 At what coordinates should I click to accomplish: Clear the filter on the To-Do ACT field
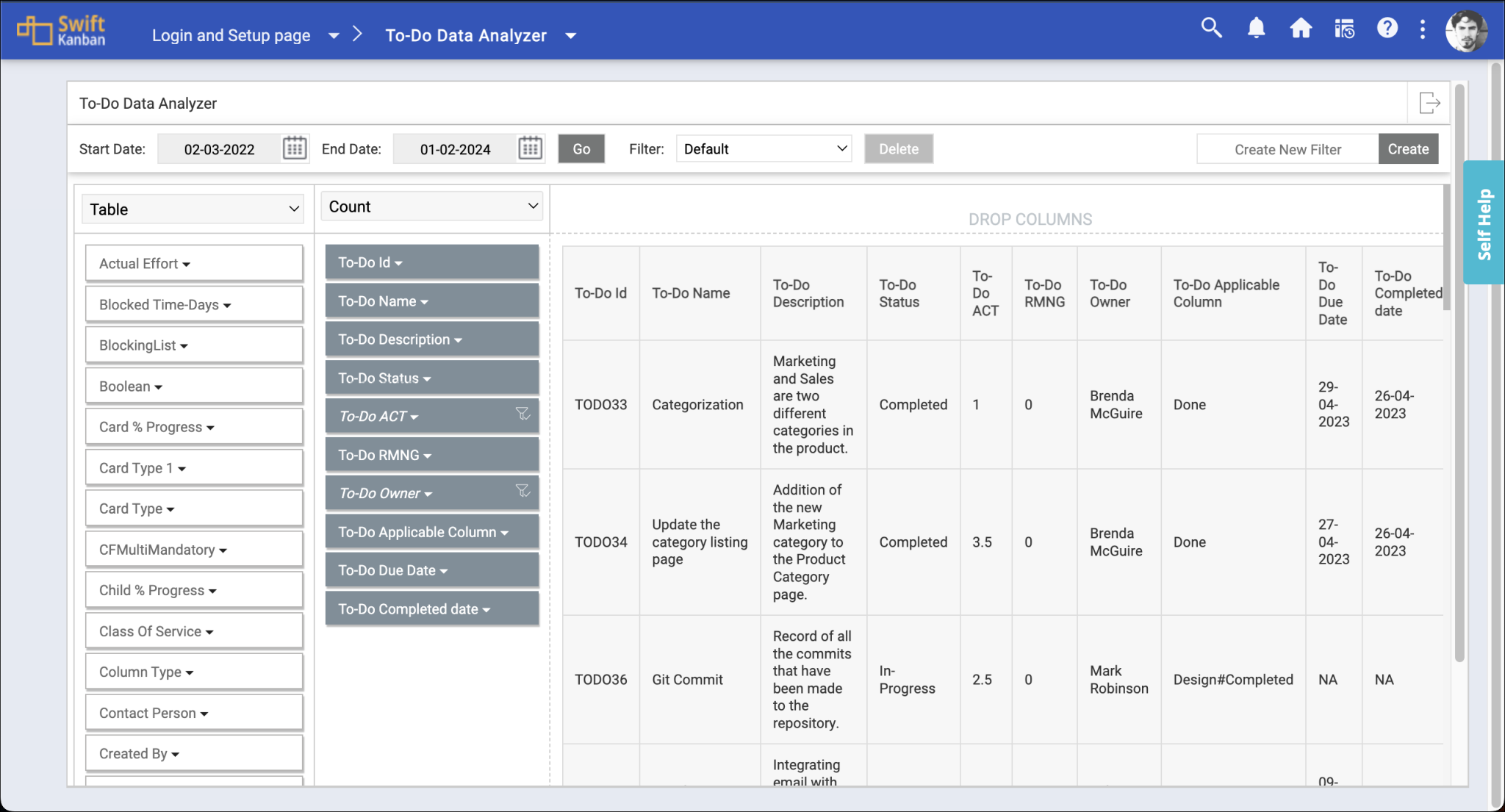click(522, 414)
